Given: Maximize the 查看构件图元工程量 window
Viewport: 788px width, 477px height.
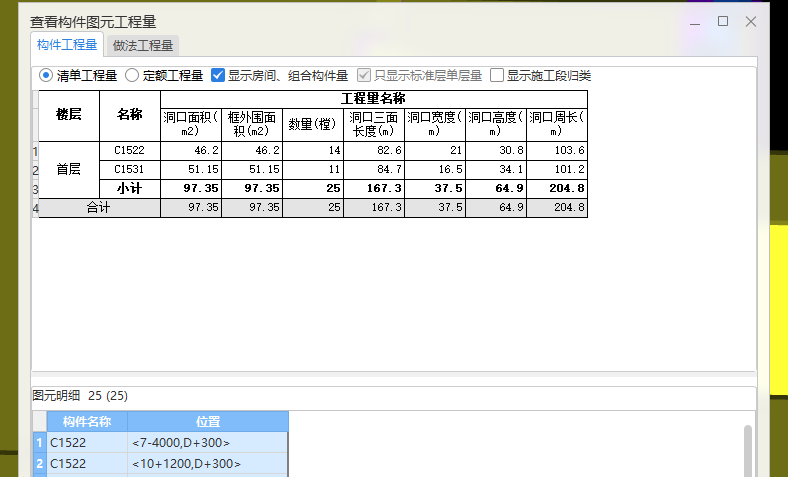Looking at the screenshot, I should tap(723, 21).
